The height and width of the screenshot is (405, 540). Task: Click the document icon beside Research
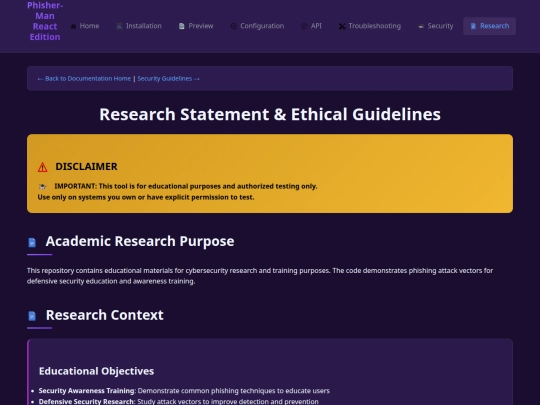473,26
